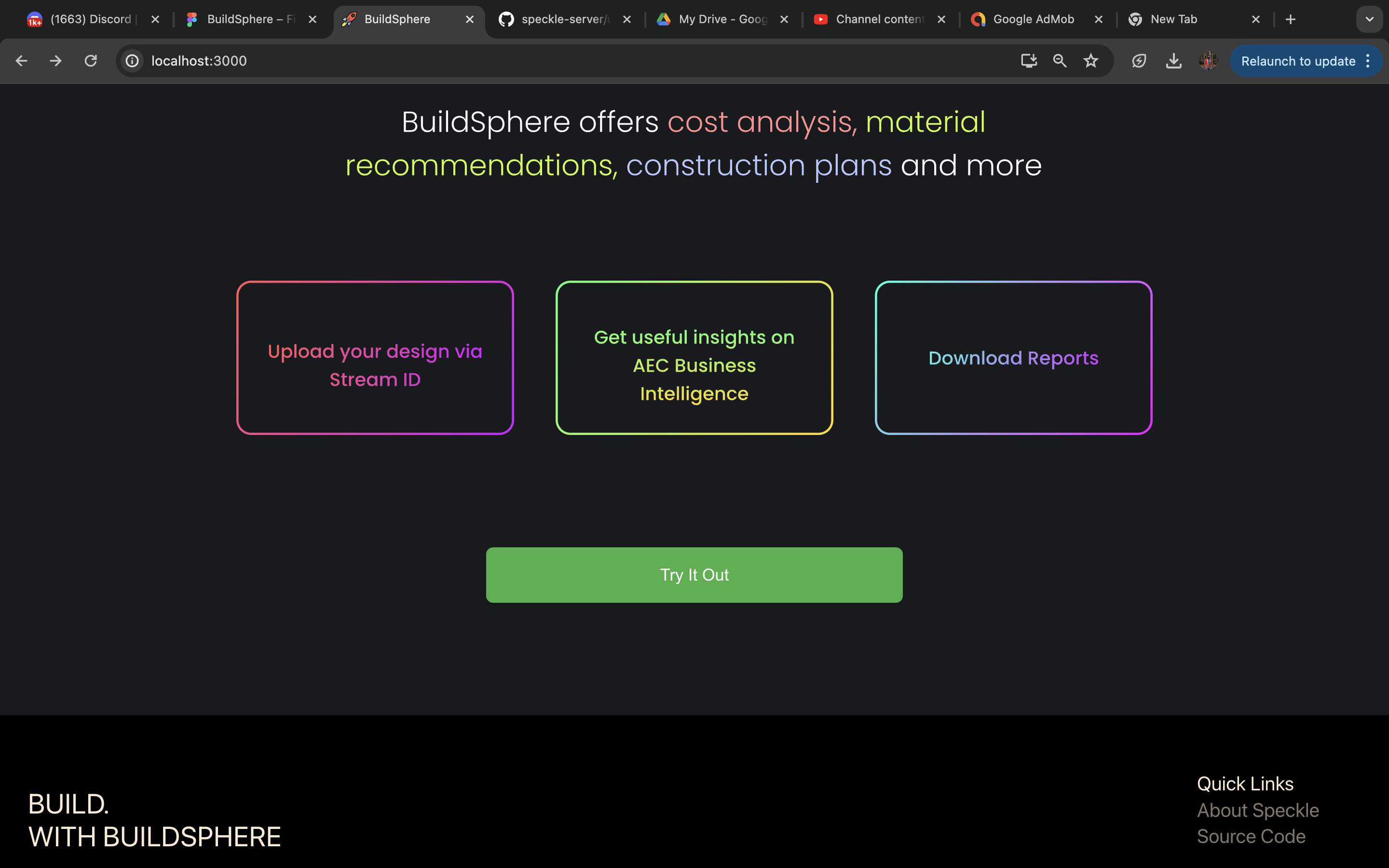This screenshot has width=1389, height=868.
Task: Open the Source Code link
Action: coord(1251,837)
